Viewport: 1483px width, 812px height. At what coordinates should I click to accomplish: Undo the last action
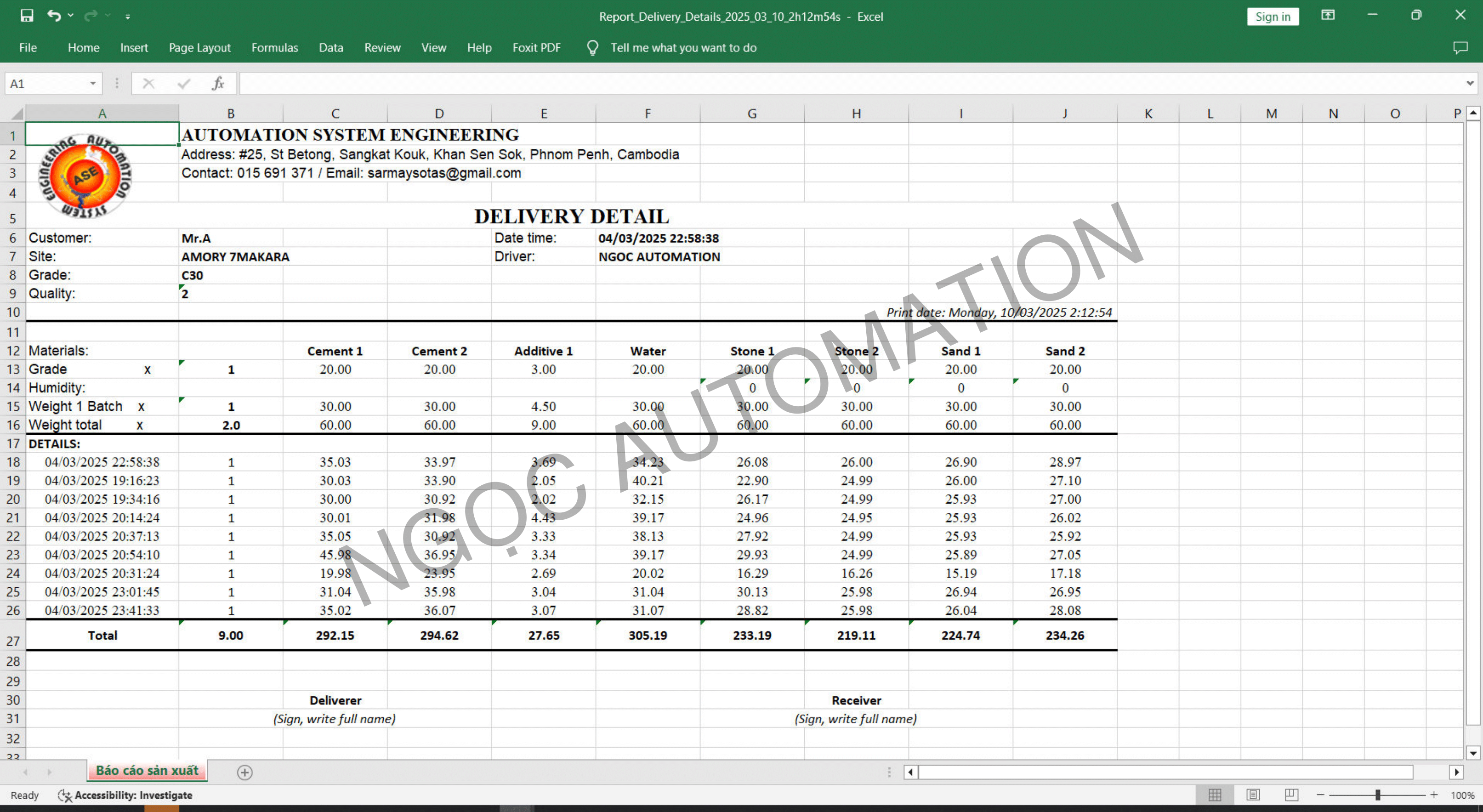pyautogui.click(x=54, y=16)
